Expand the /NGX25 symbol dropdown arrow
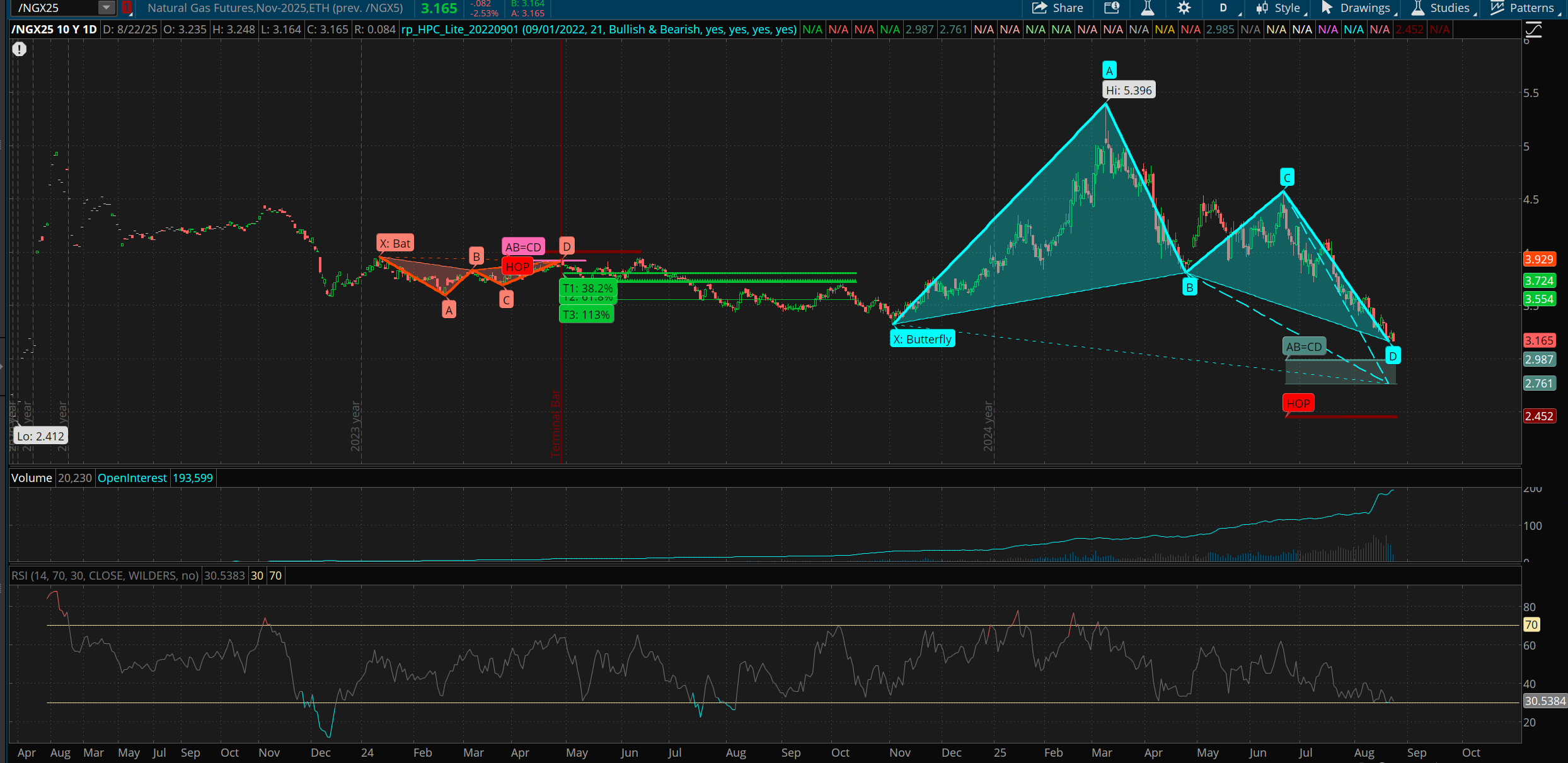Screen dimensions: 1568x763 tap(106, 8)
